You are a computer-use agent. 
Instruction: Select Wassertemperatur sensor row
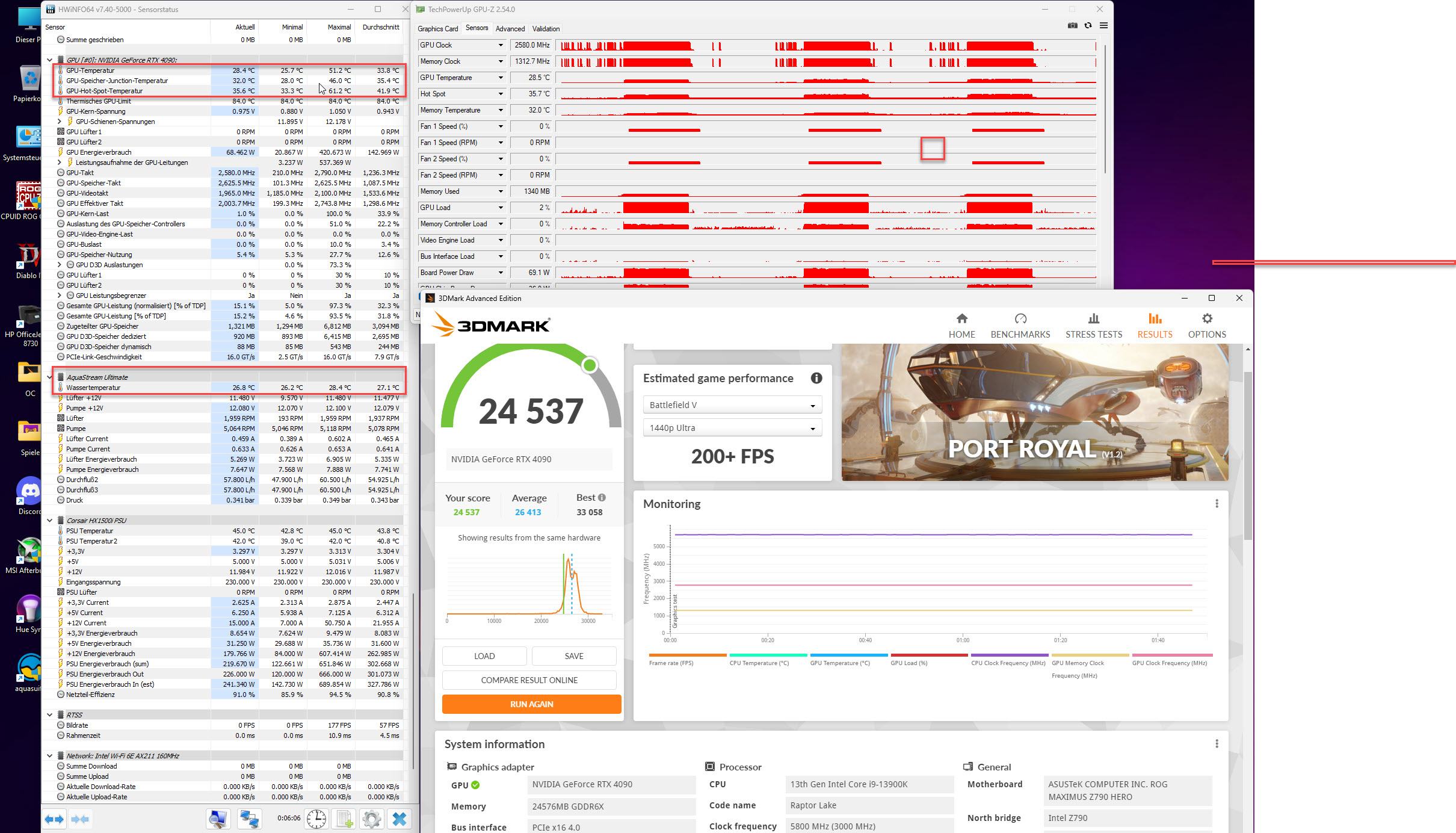pyautogui.click(x=229, y=388)
